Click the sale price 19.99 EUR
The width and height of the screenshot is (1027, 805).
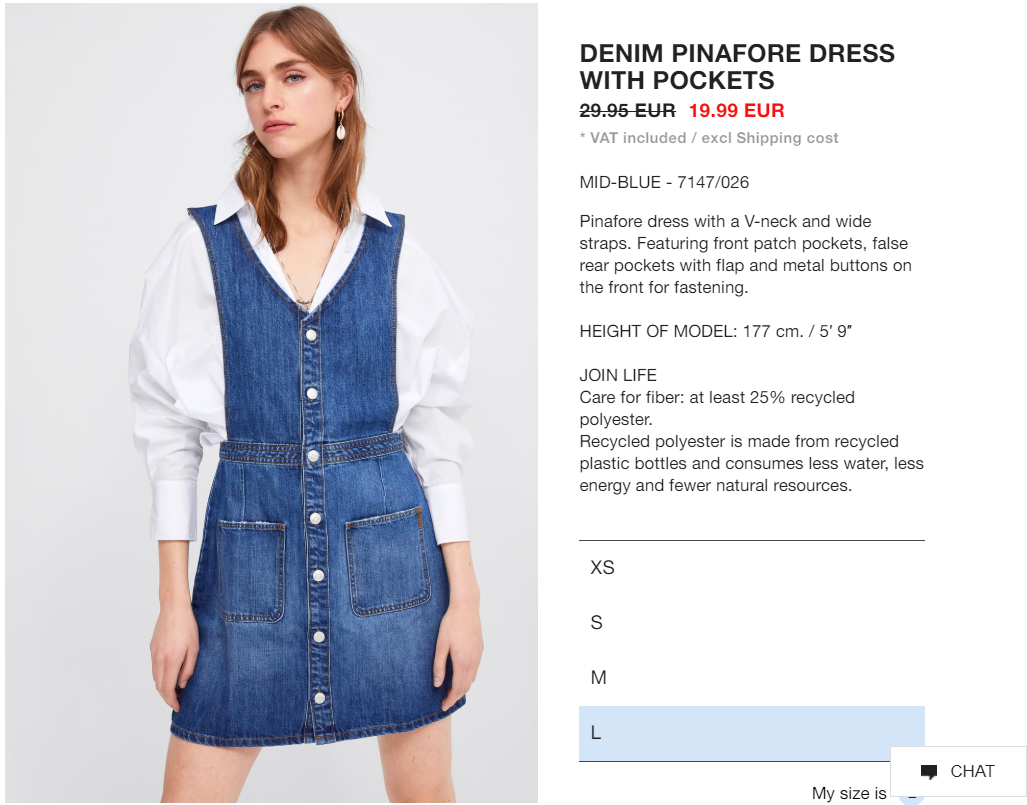tap(736, 110)
